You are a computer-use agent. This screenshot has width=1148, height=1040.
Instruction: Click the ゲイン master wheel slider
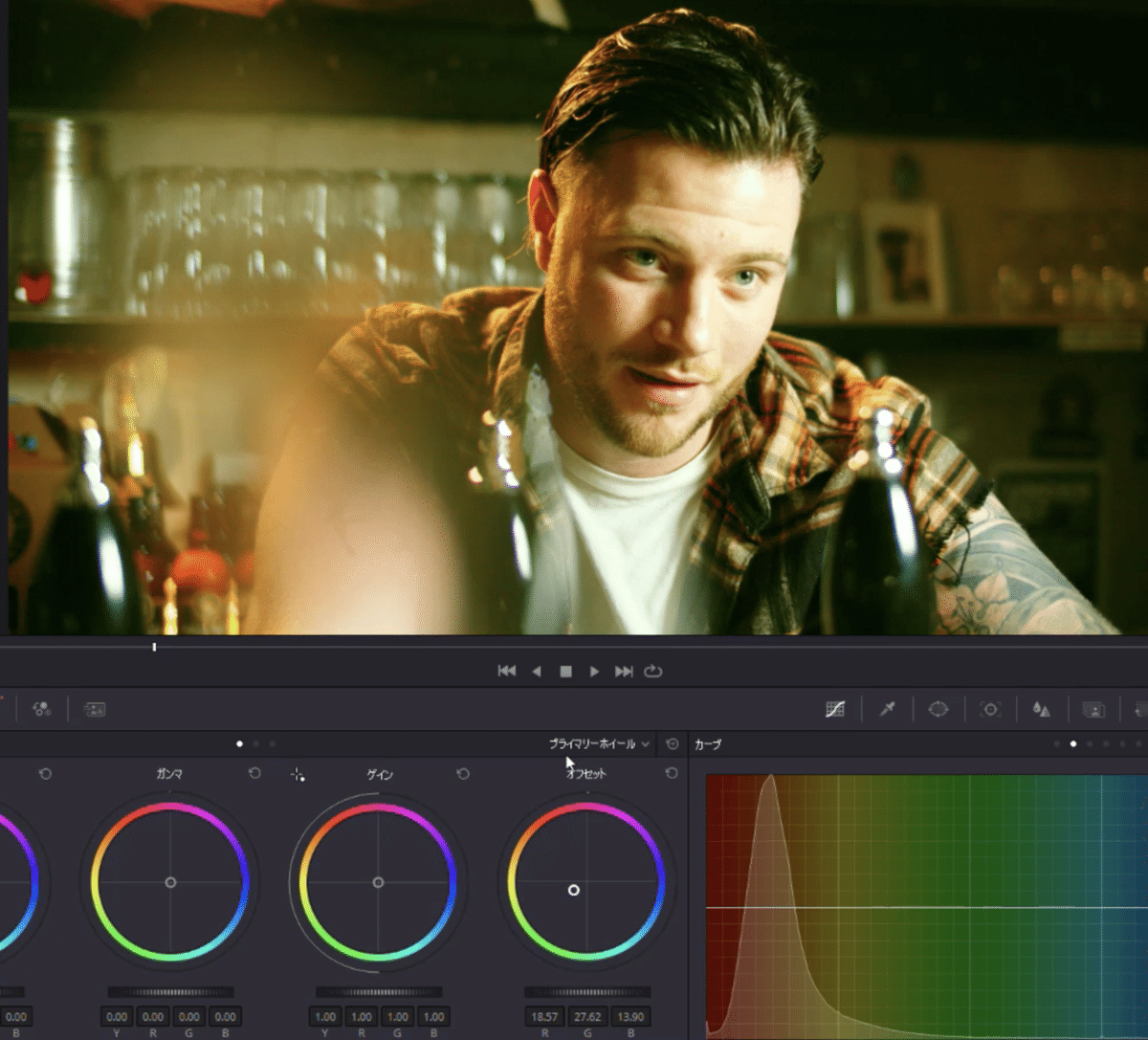click(x=379, y=992)
